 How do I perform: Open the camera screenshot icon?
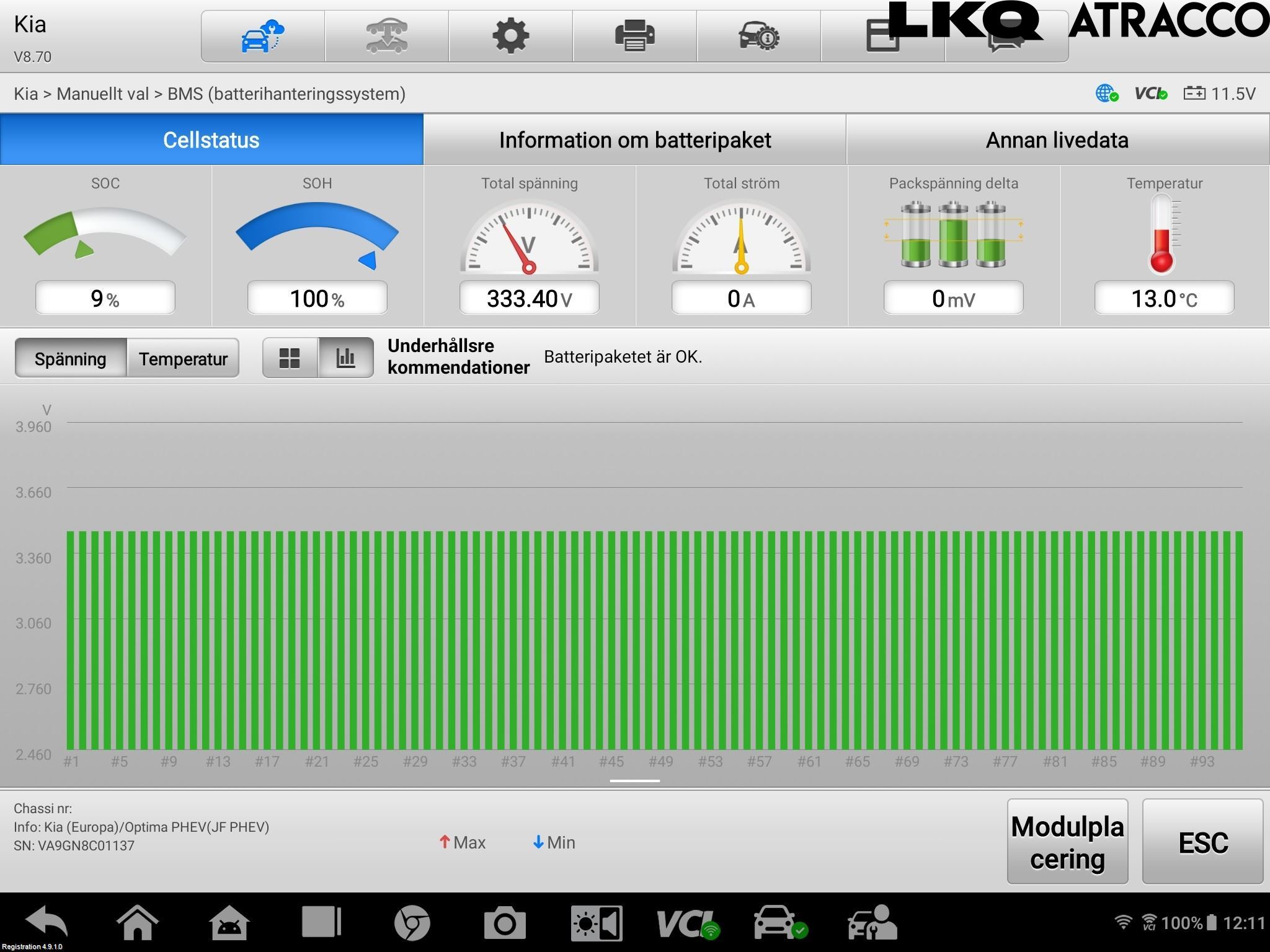[505, 923]
